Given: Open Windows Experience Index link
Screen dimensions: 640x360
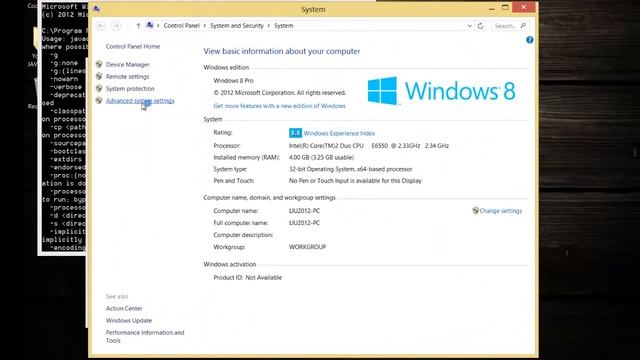Looking at the screenshot, I should (339, 133).
